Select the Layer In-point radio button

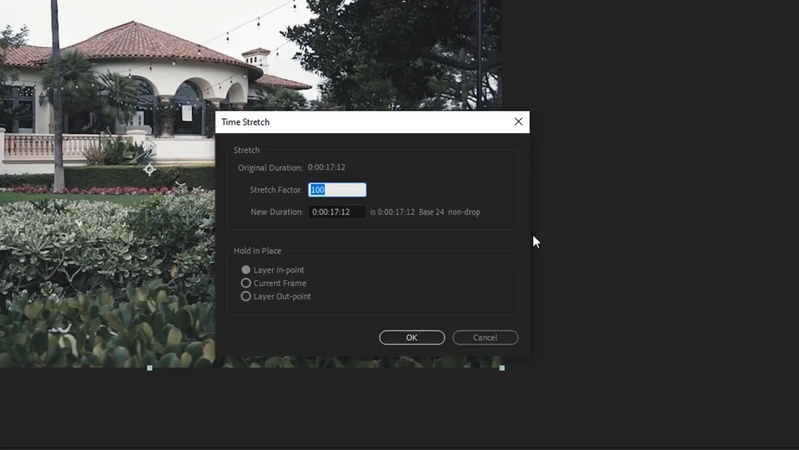tap(246, 270)
